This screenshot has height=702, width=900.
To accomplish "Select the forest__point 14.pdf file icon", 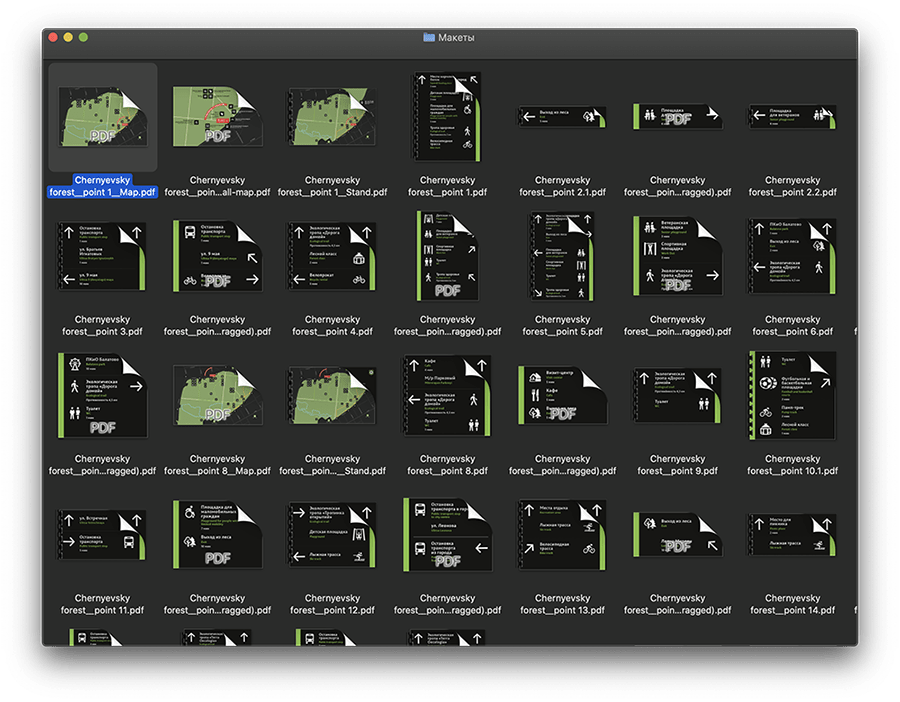I will pyautogui.click(x=792, y=534).
